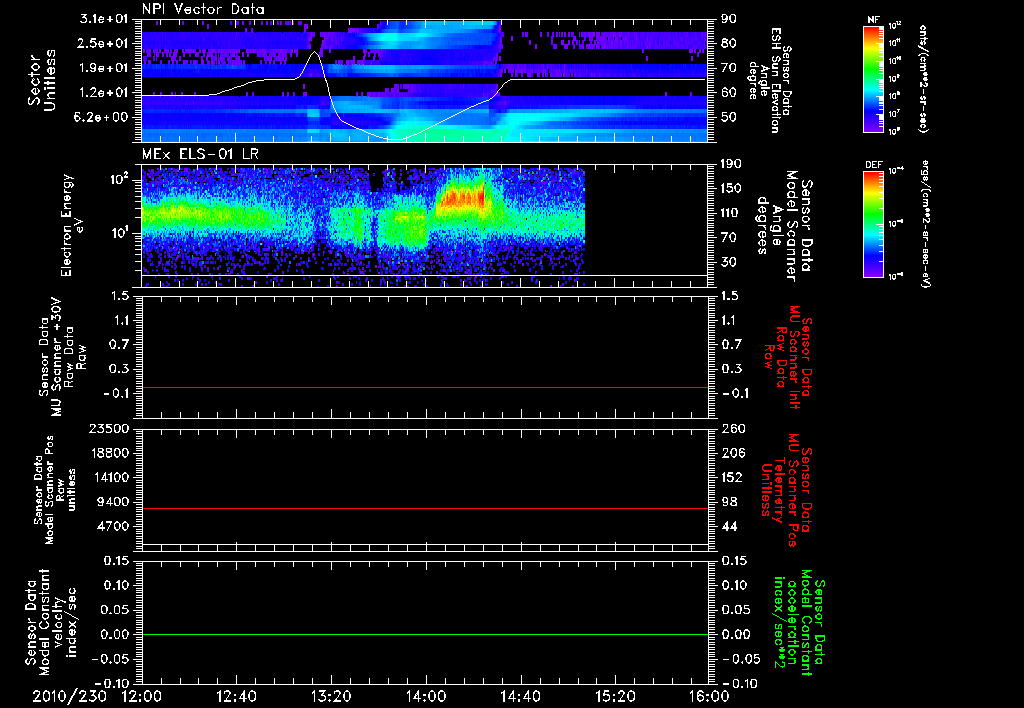Viewport: 1024px width, 708px height.
Task: Click the 260 telemetry tick value
Action: click(x=732, y=428)
